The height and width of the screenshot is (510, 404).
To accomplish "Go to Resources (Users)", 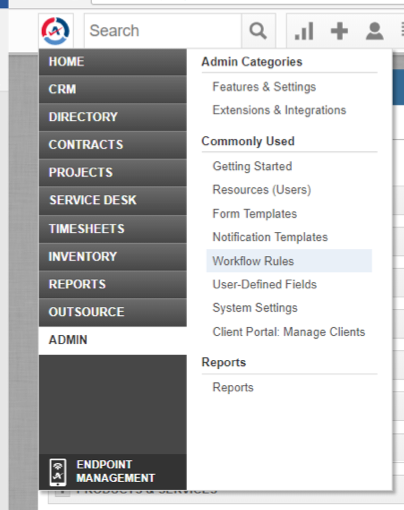I will click(262, 190).
